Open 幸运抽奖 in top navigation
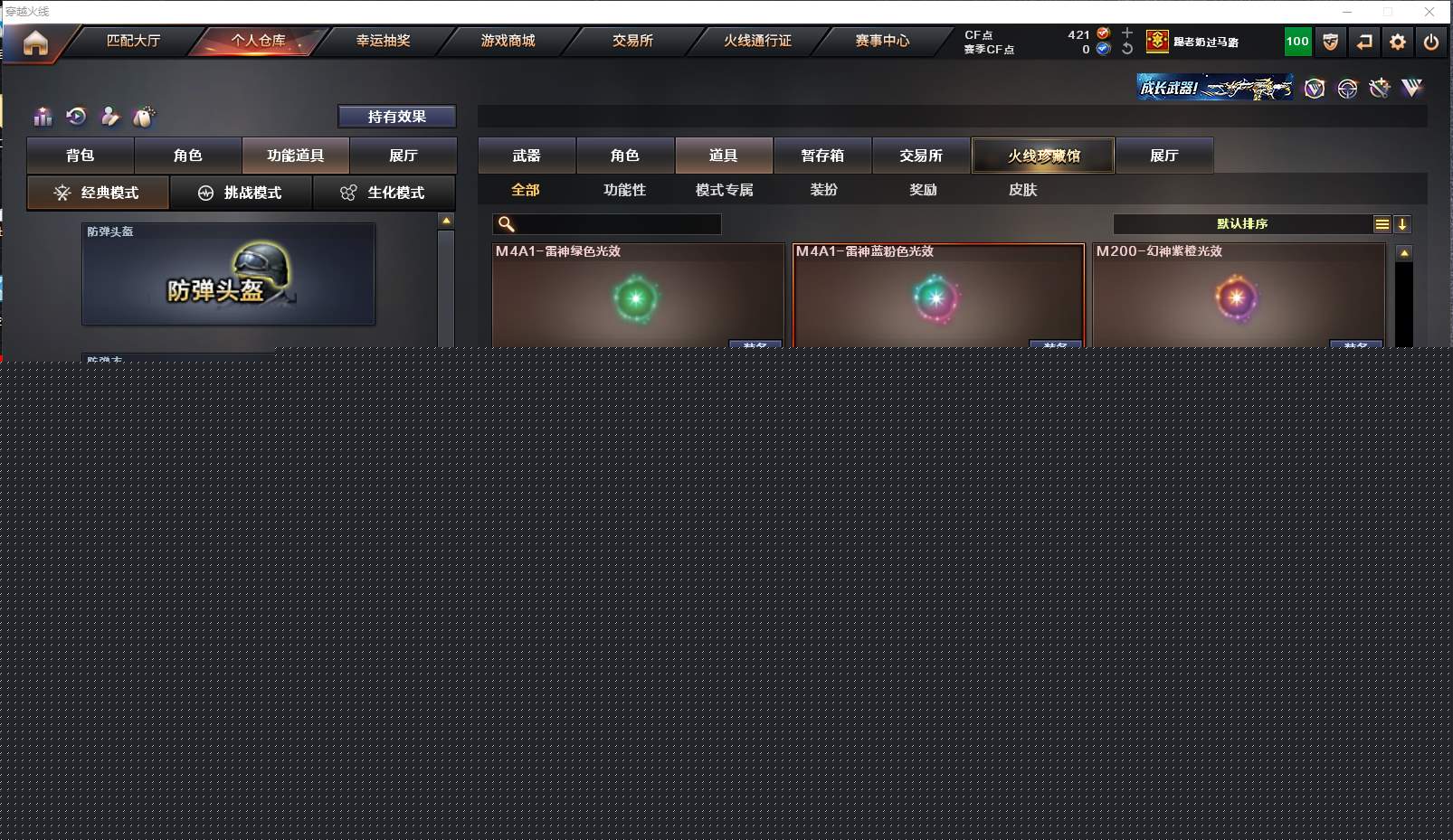Screen dimensions: 1453x840 tap(383, 41)
